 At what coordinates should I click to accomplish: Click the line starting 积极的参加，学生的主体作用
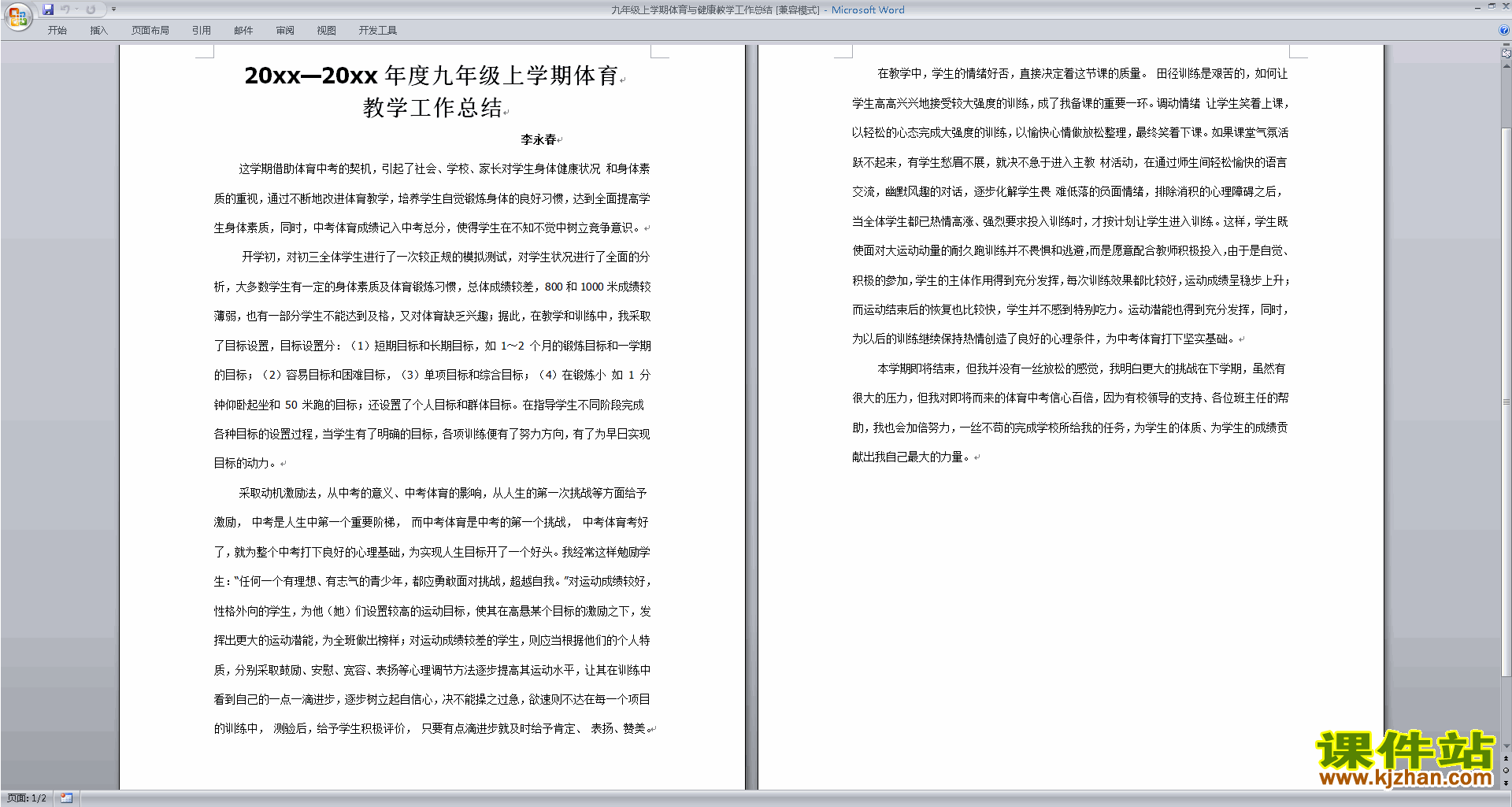tap(1071, 280)
